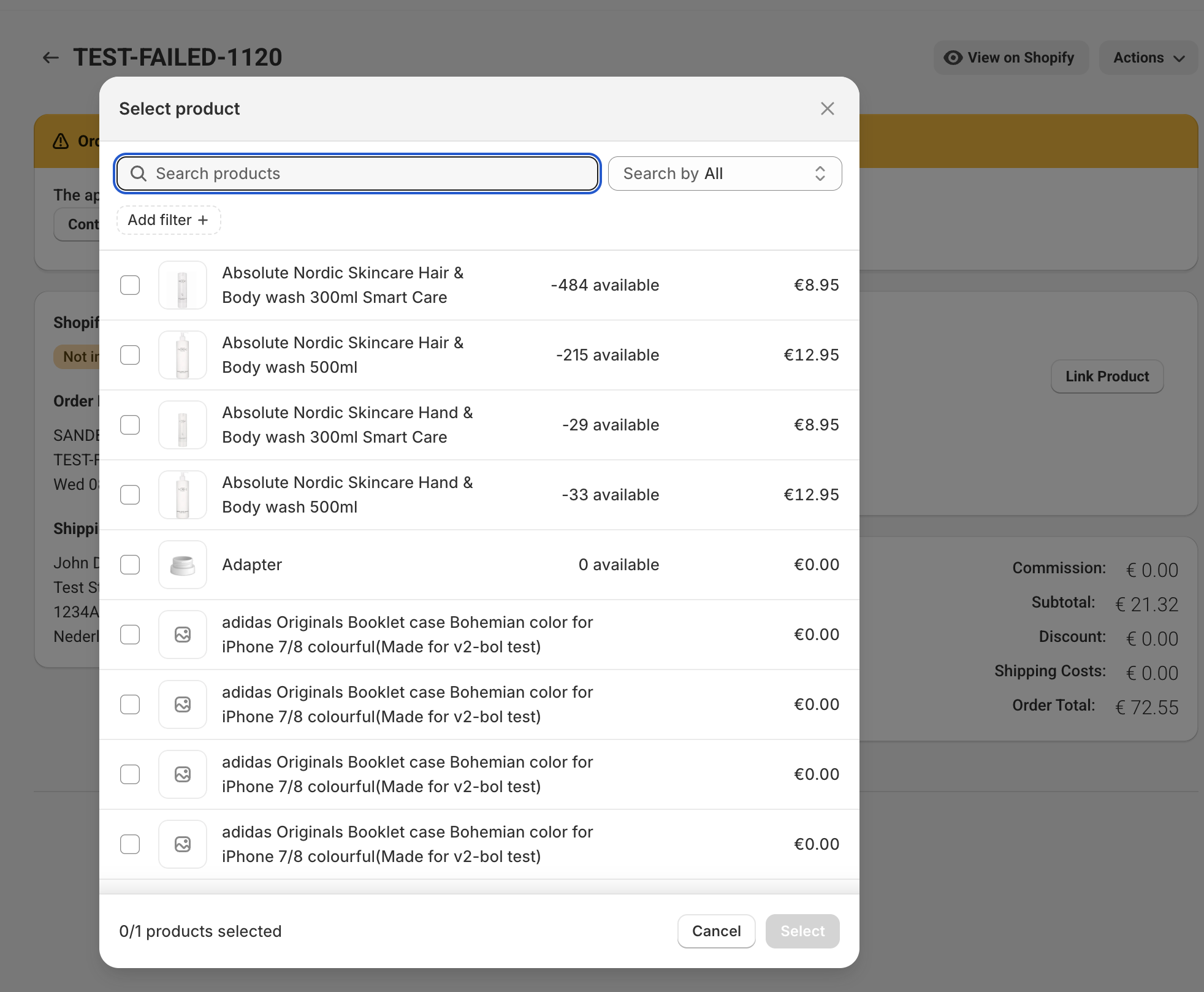Check Absolute Nordic Hair & Body wash 300ml
1204x992 pixels.
click(x=130, y=285)
